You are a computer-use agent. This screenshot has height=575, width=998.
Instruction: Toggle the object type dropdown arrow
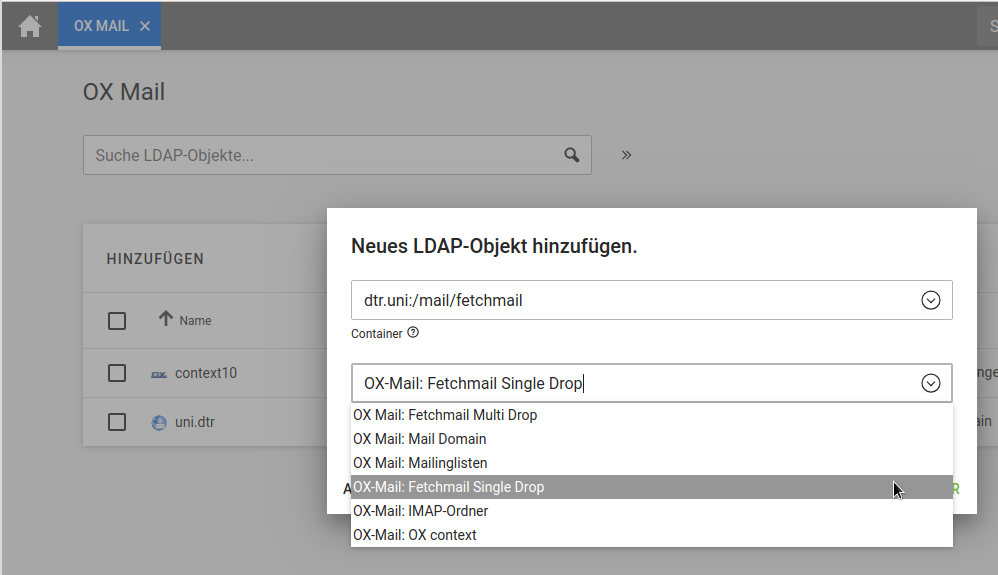[931, 383]
